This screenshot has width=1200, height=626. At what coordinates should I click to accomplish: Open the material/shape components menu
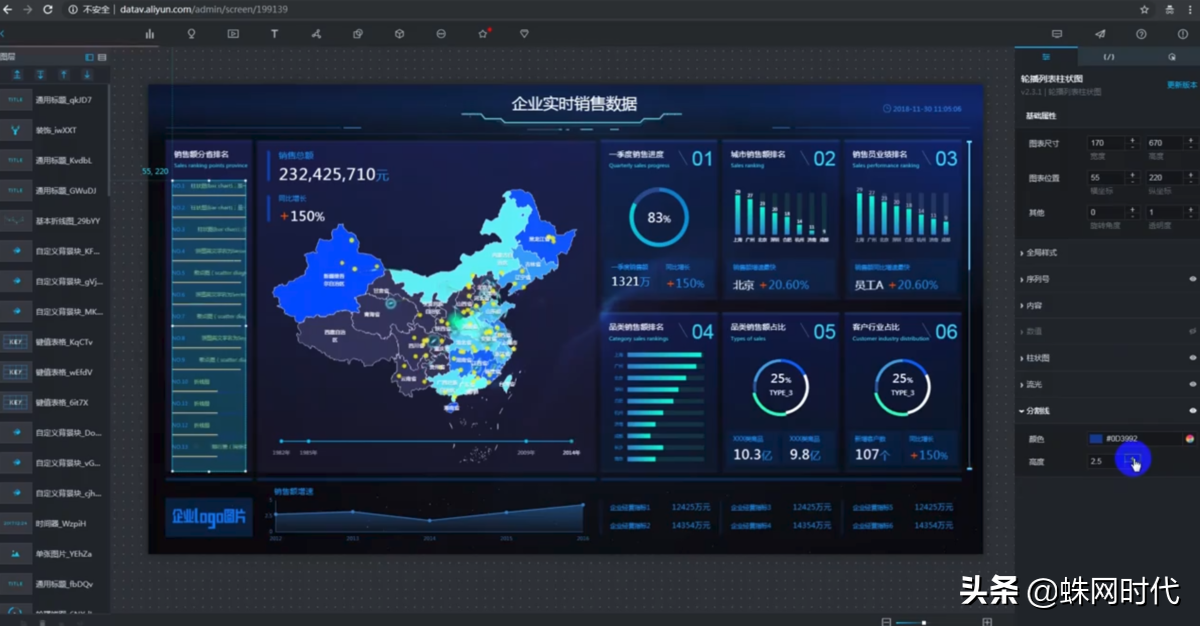click(x=358, y=33)
